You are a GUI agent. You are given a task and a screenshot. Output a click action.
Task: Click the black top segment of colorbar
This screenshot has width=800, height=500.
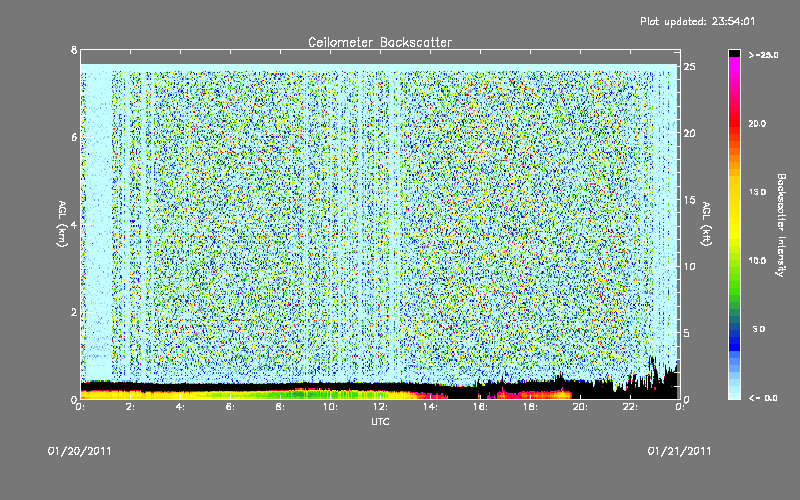[x=734, y=53]
